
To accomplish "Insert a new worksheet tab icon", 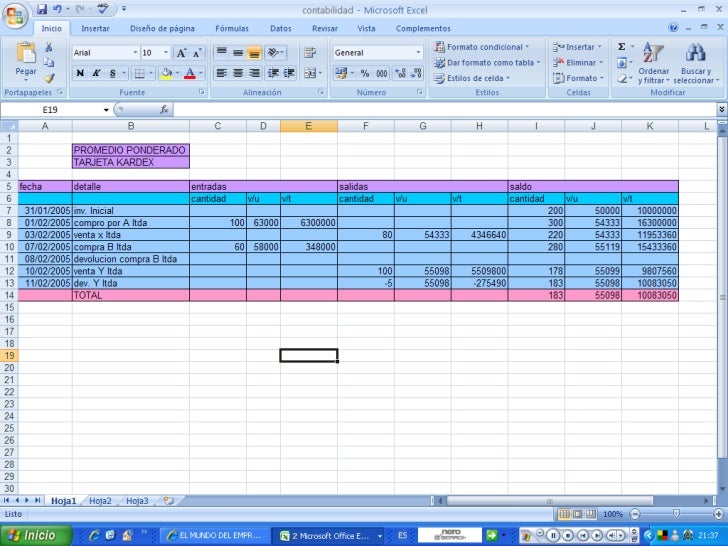I will pyautogui.click(x=168, y=501).
